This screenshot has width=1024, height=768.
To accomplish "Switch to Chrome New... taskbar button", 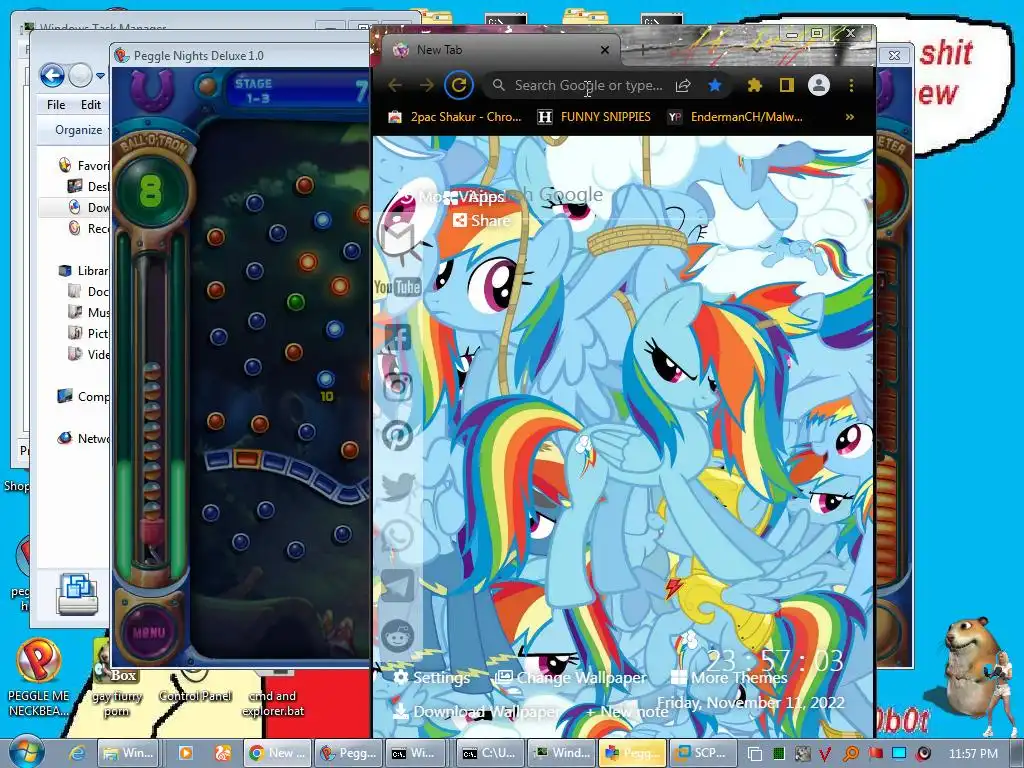I will [277, 753].
